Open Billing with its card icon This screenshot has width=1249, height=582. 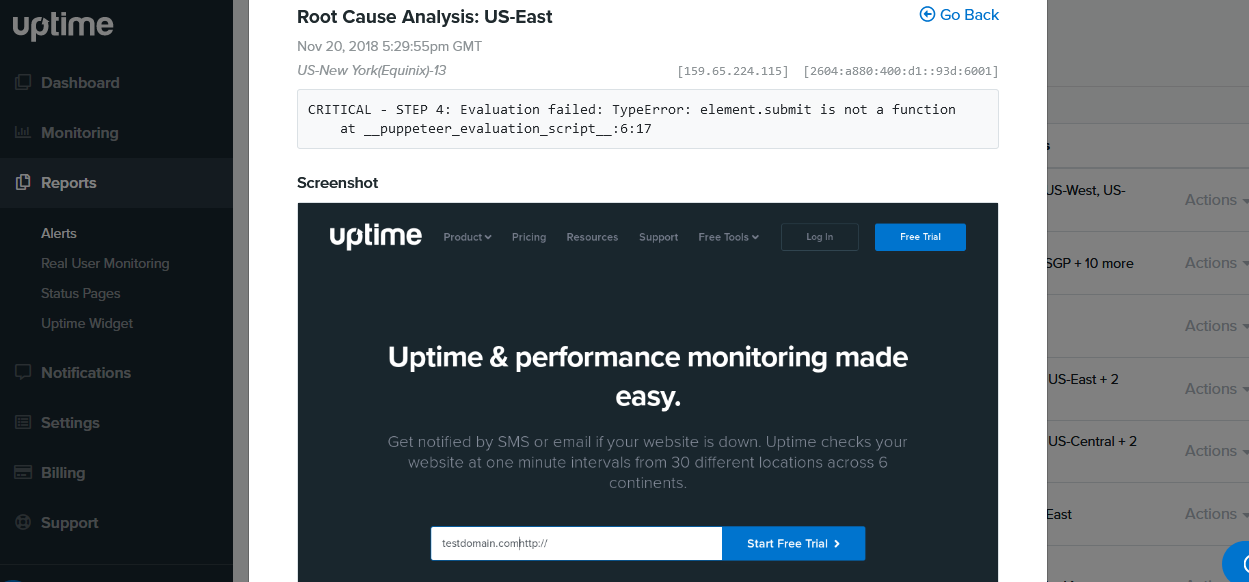pos(23,472)
